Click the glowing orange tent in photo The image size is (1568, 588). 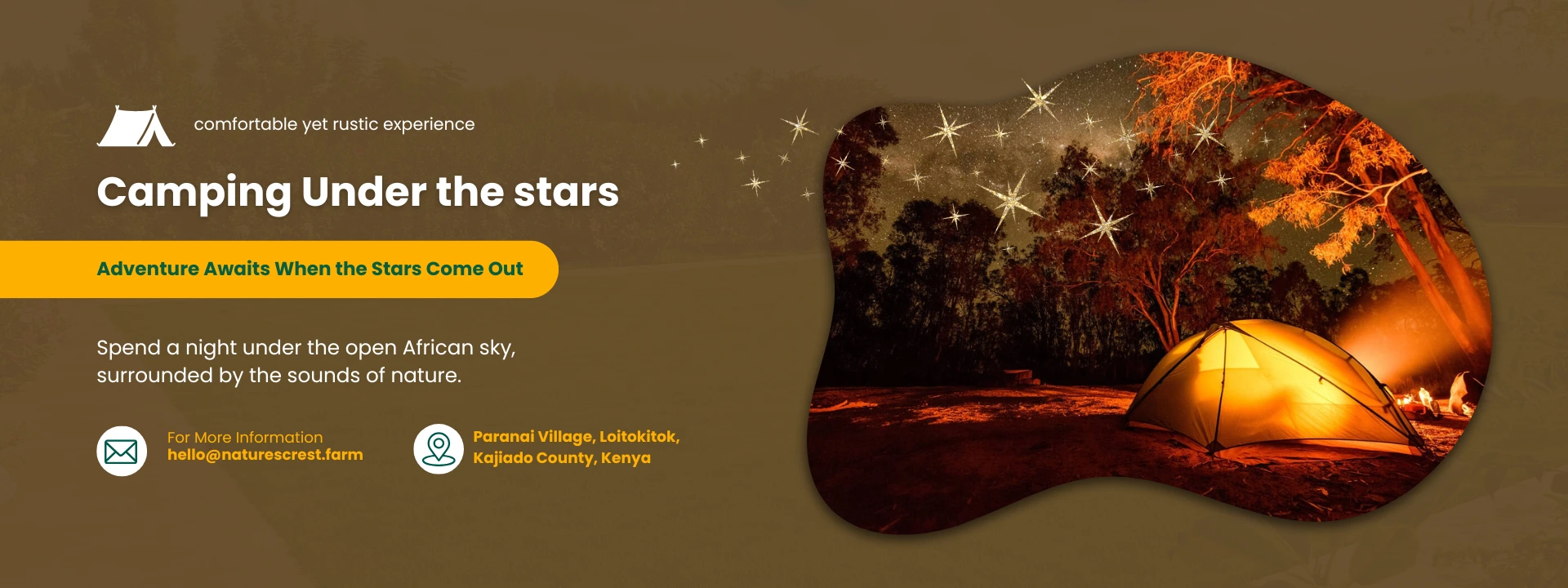pyautogui.click(x=1270, y=388)
